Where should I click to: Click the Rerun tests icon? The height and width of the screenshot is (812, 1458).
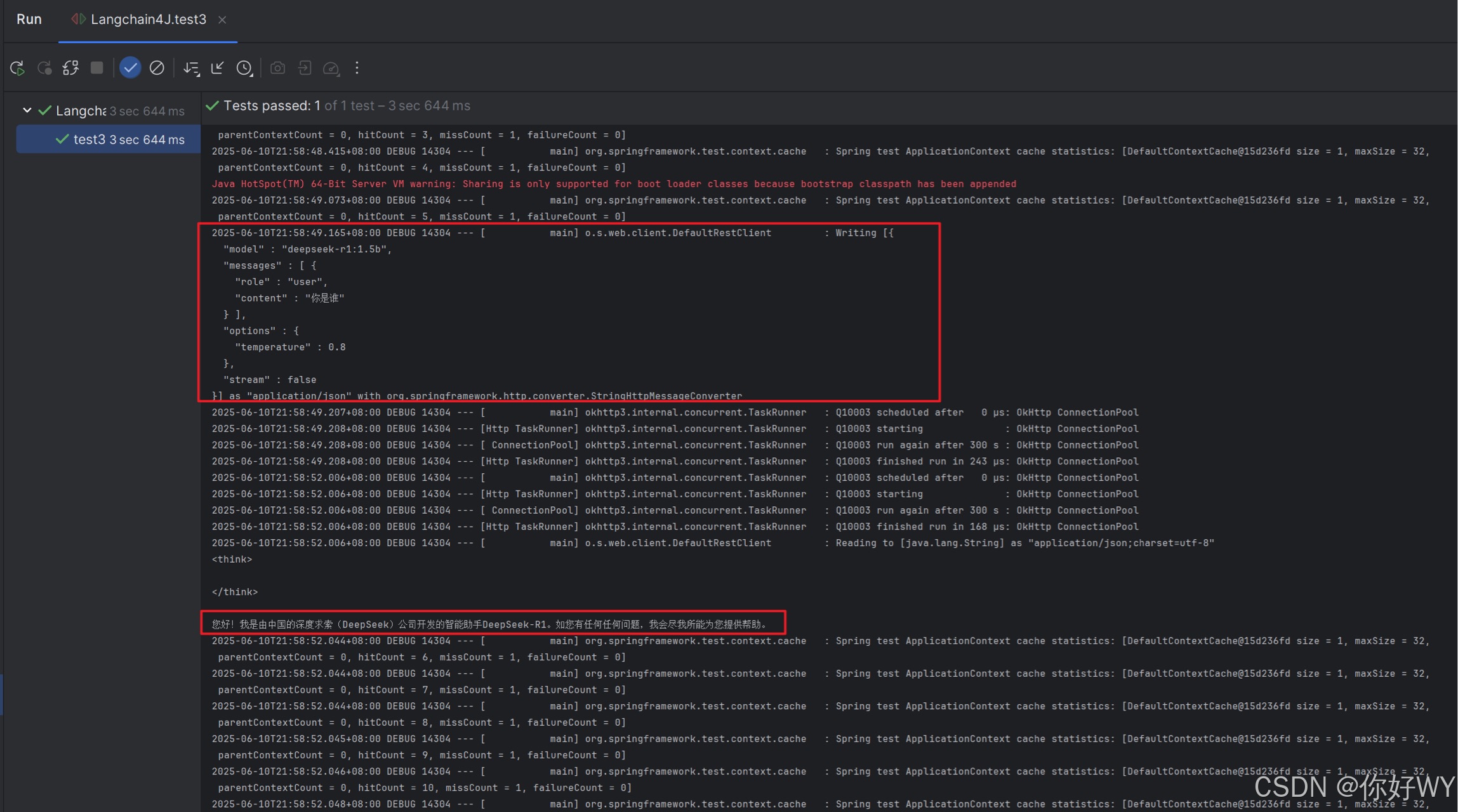click(x=17, y=68)
